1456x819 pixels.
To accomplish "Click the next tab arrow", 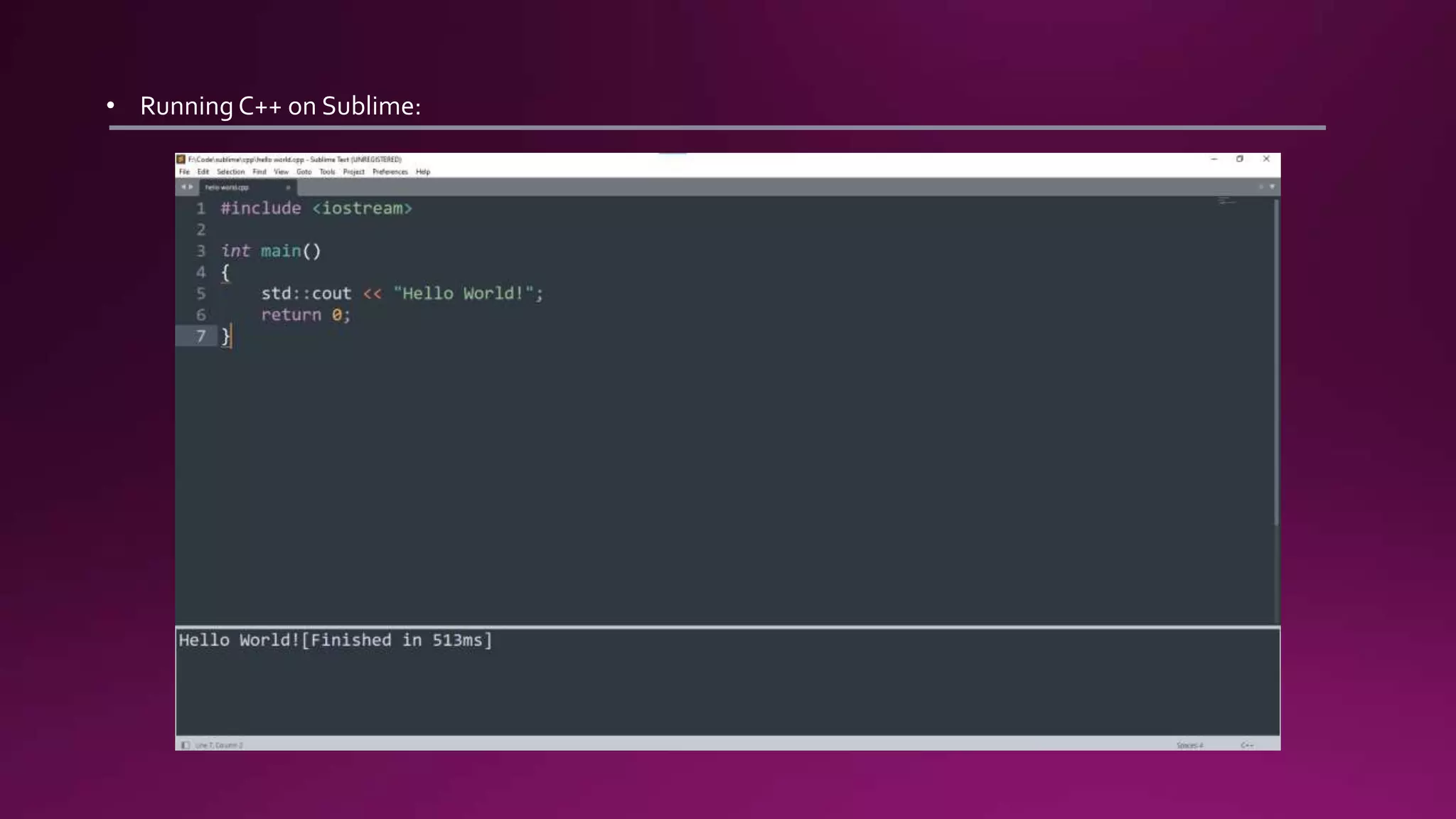I will point(191,187).
